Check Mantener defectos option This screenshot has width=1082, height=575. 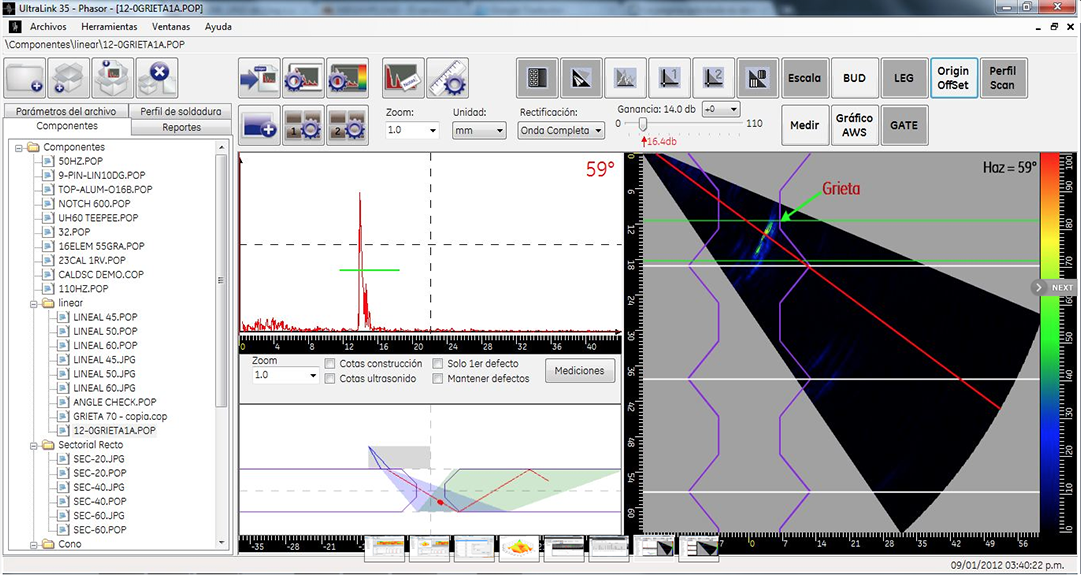tap(438, 378)
